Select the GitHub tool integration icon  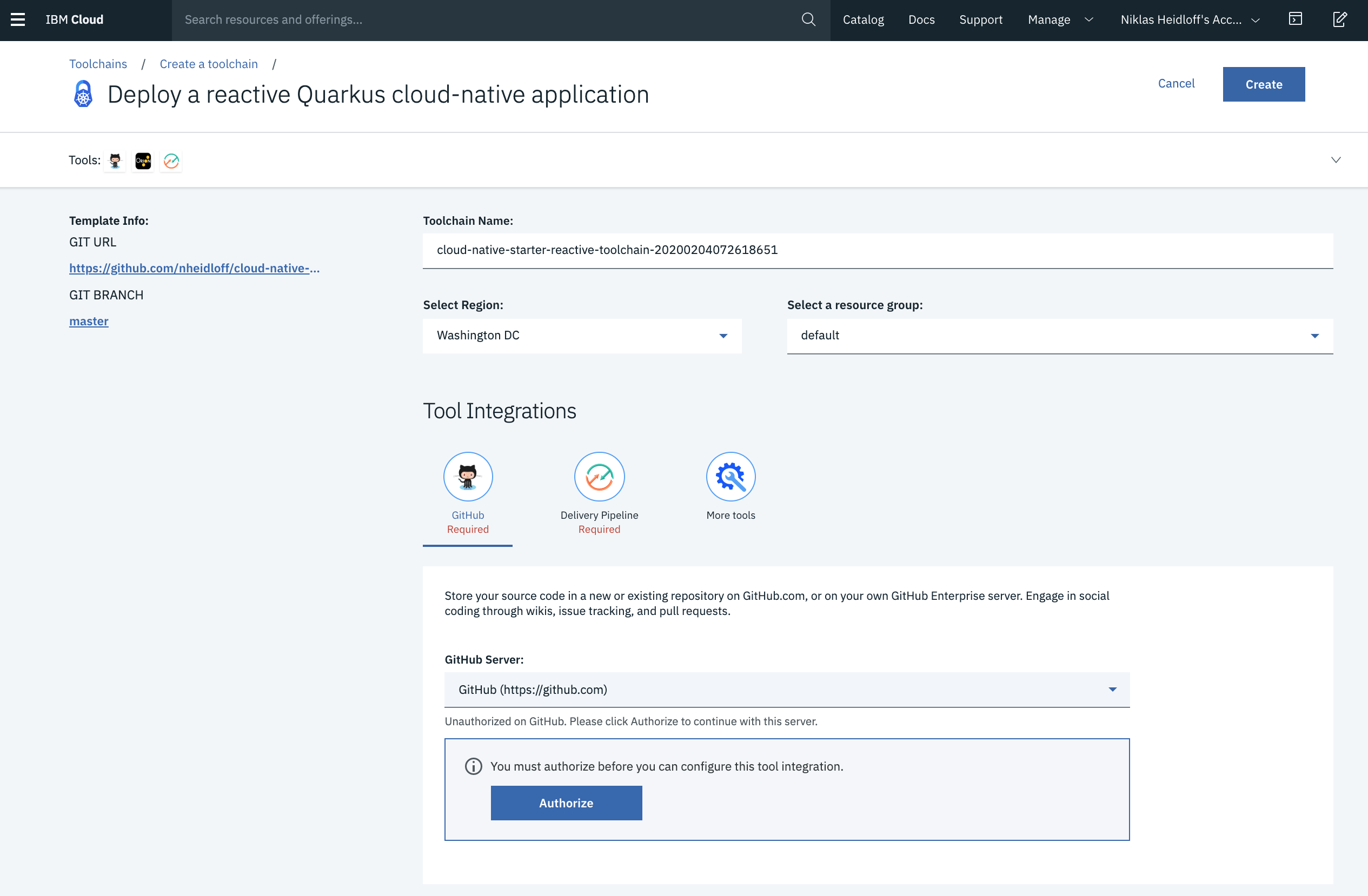point(468,476)
